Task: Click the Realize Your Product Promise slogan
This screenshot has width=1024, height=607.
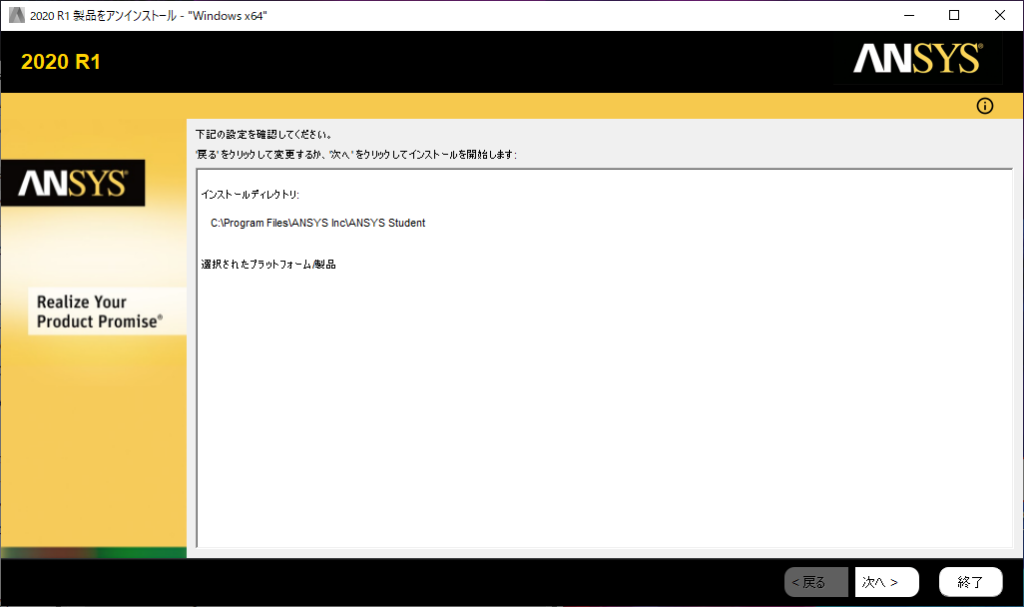Action: [x=99, y=312]
